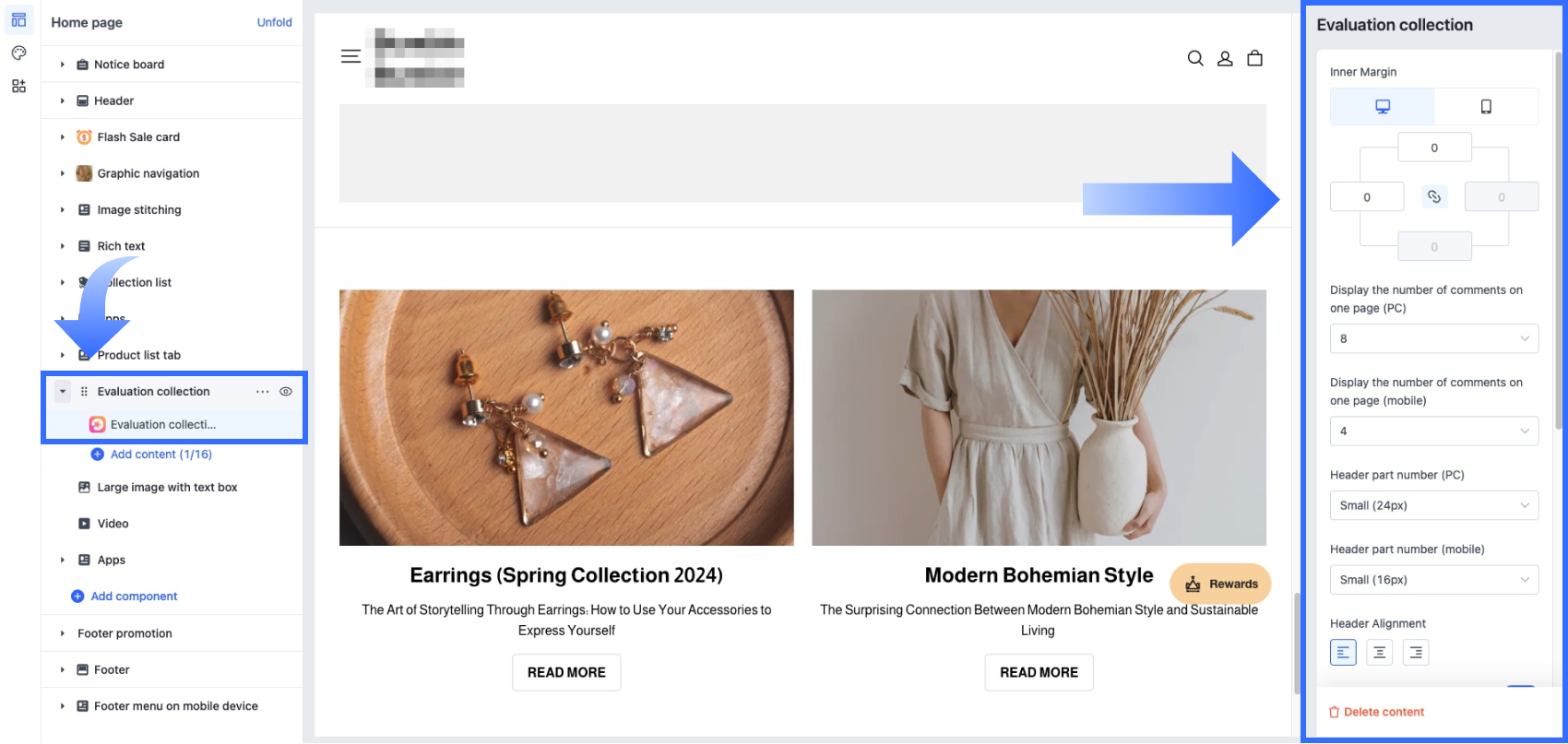Expand the Graphic navigation section
The height and width of the screenshot is (744, 1568).
pyautogui.click(x=62, y=173)
